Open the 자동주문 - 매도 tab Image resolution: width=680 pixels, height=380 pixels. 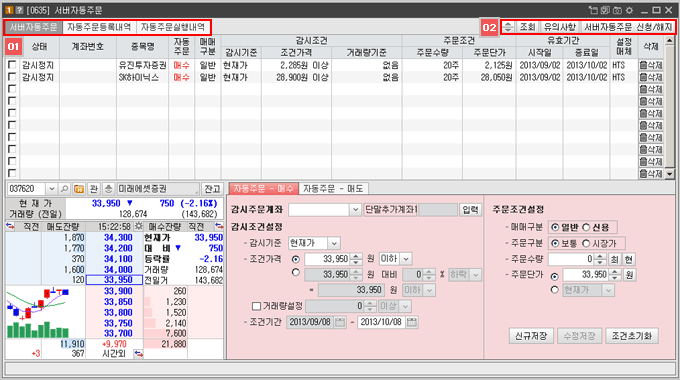click(333, 189)
